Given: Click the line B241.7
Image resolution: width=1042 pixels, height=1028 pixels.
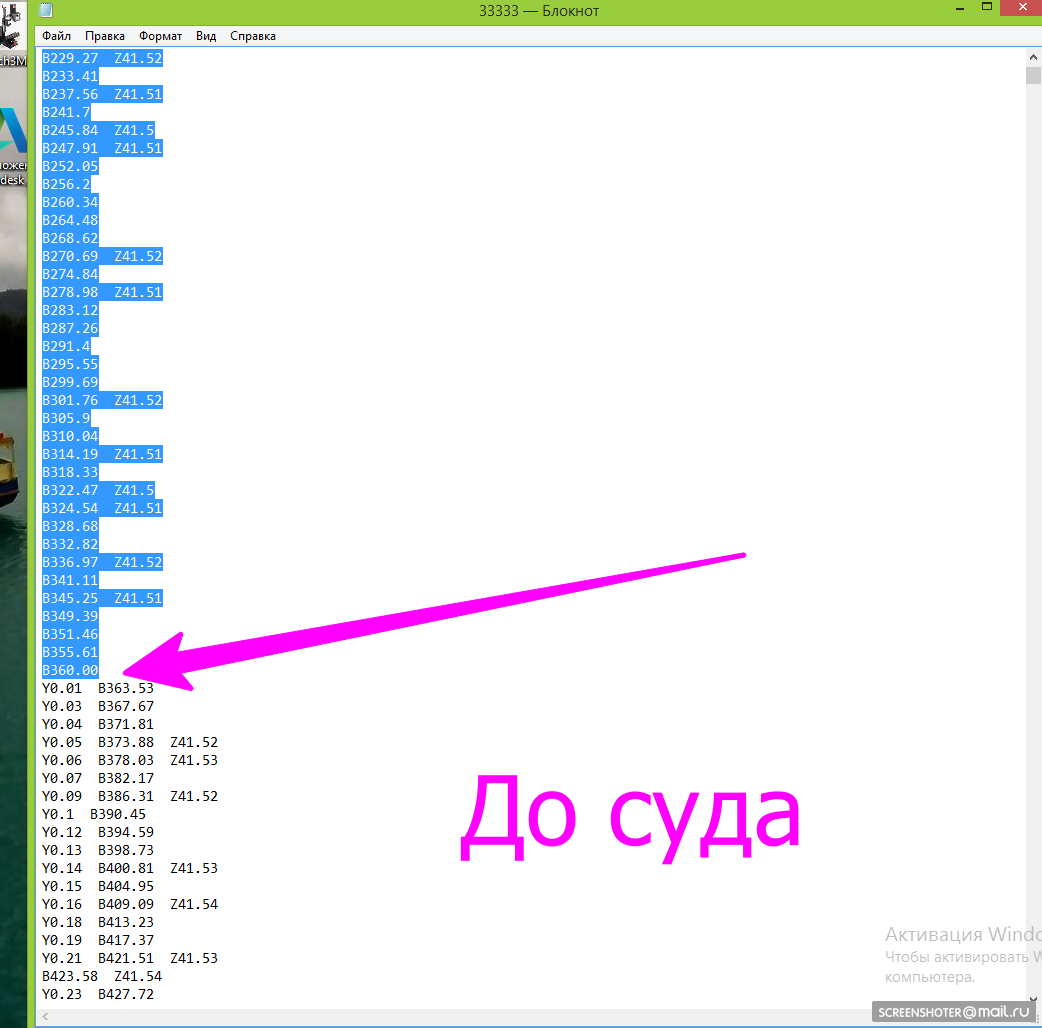Looking at the screenshot, I should click(x=66, y=112).
